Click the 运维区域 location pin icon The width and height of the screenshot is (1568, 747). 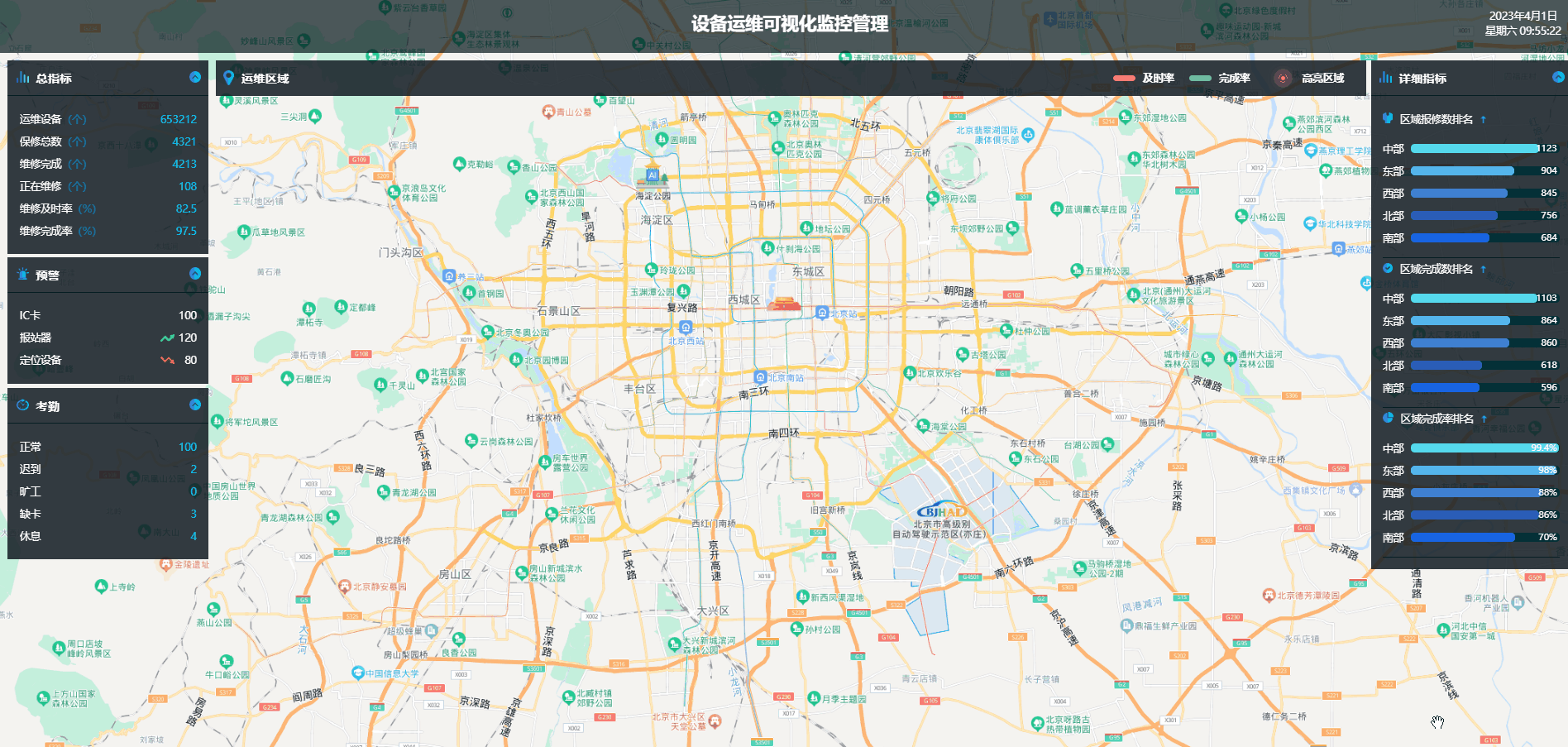pyautogui.click(x=229, y=78)
